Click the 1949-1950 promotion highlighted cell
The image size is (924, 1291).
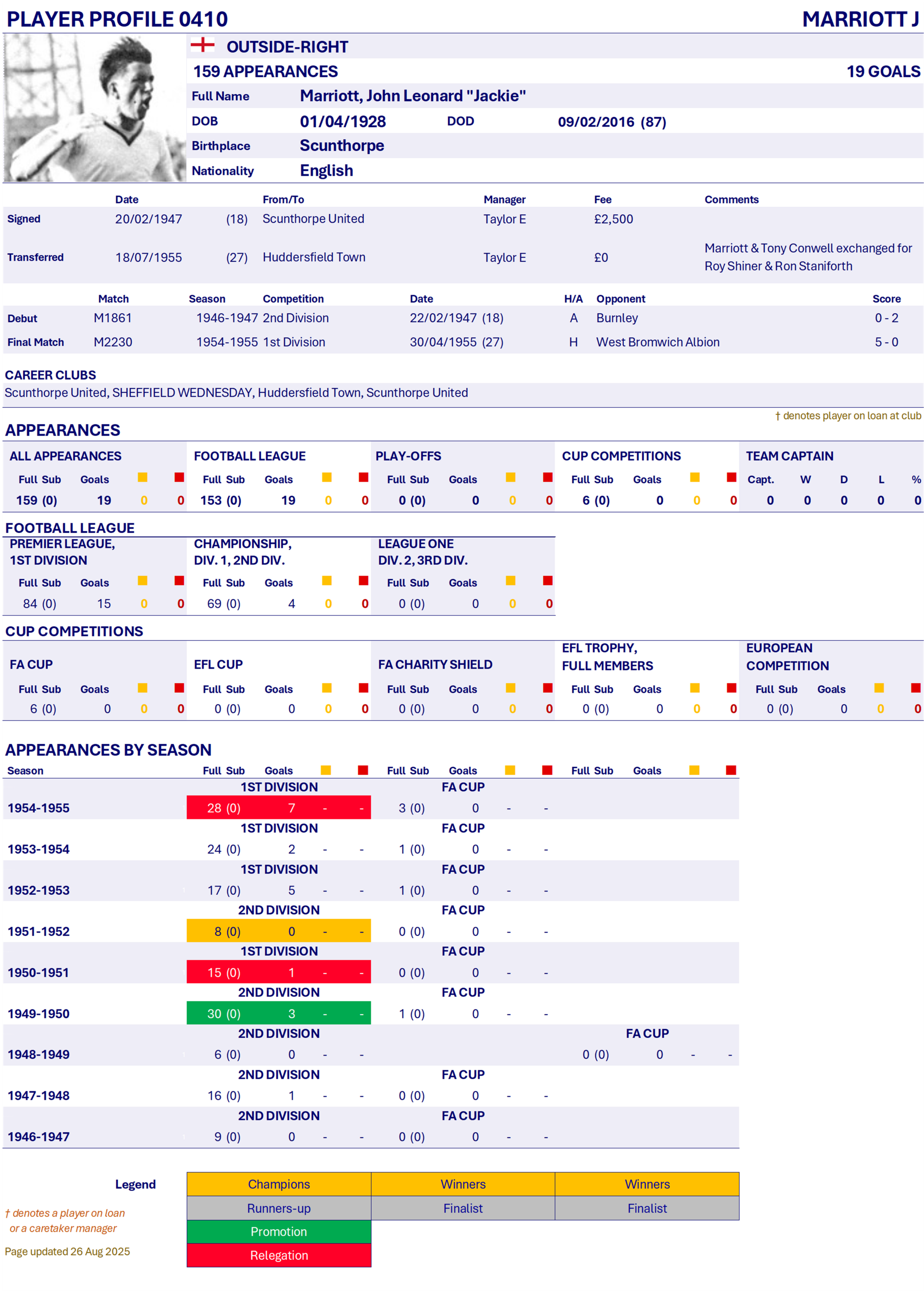pos(279,1013)
